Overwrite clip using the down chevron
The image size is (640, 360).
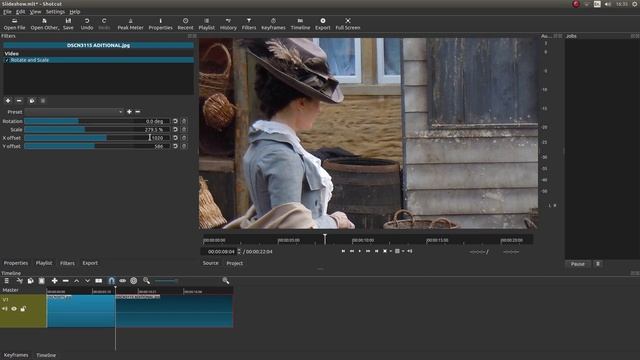coord(87,281)
